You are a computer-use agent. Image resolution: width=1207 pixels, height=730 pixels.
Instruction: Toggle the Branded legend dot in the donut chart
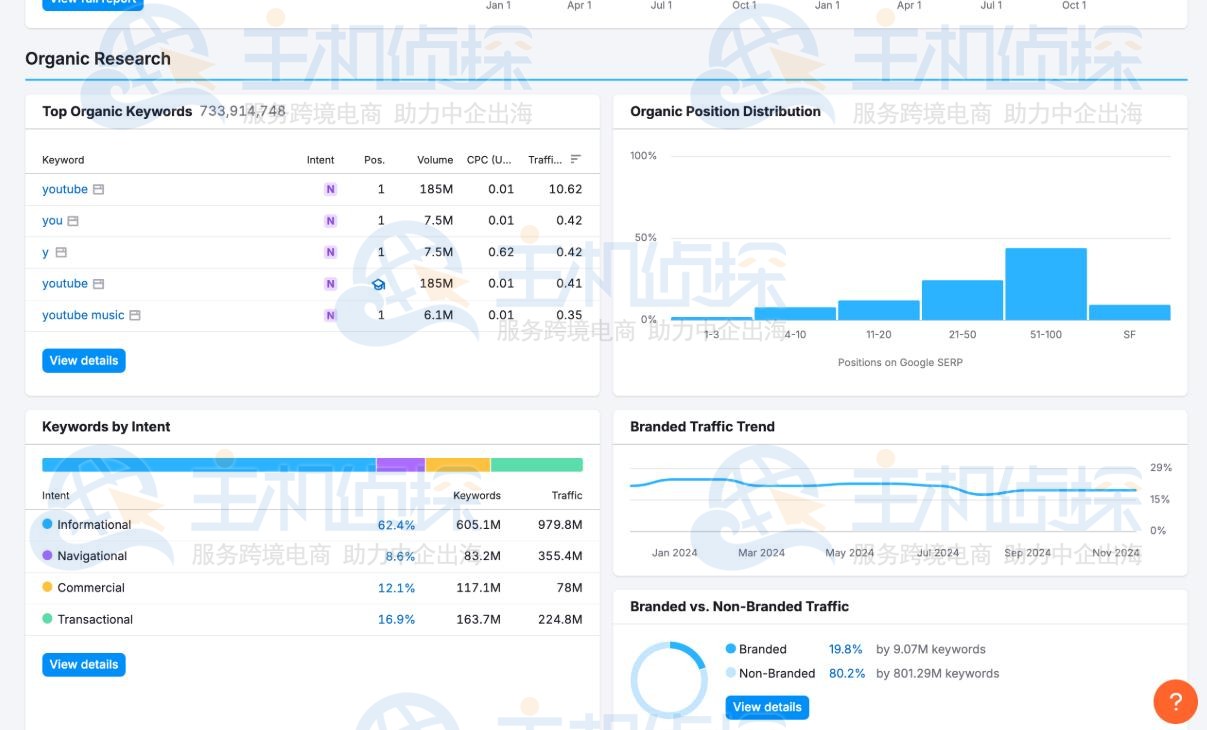729,649
